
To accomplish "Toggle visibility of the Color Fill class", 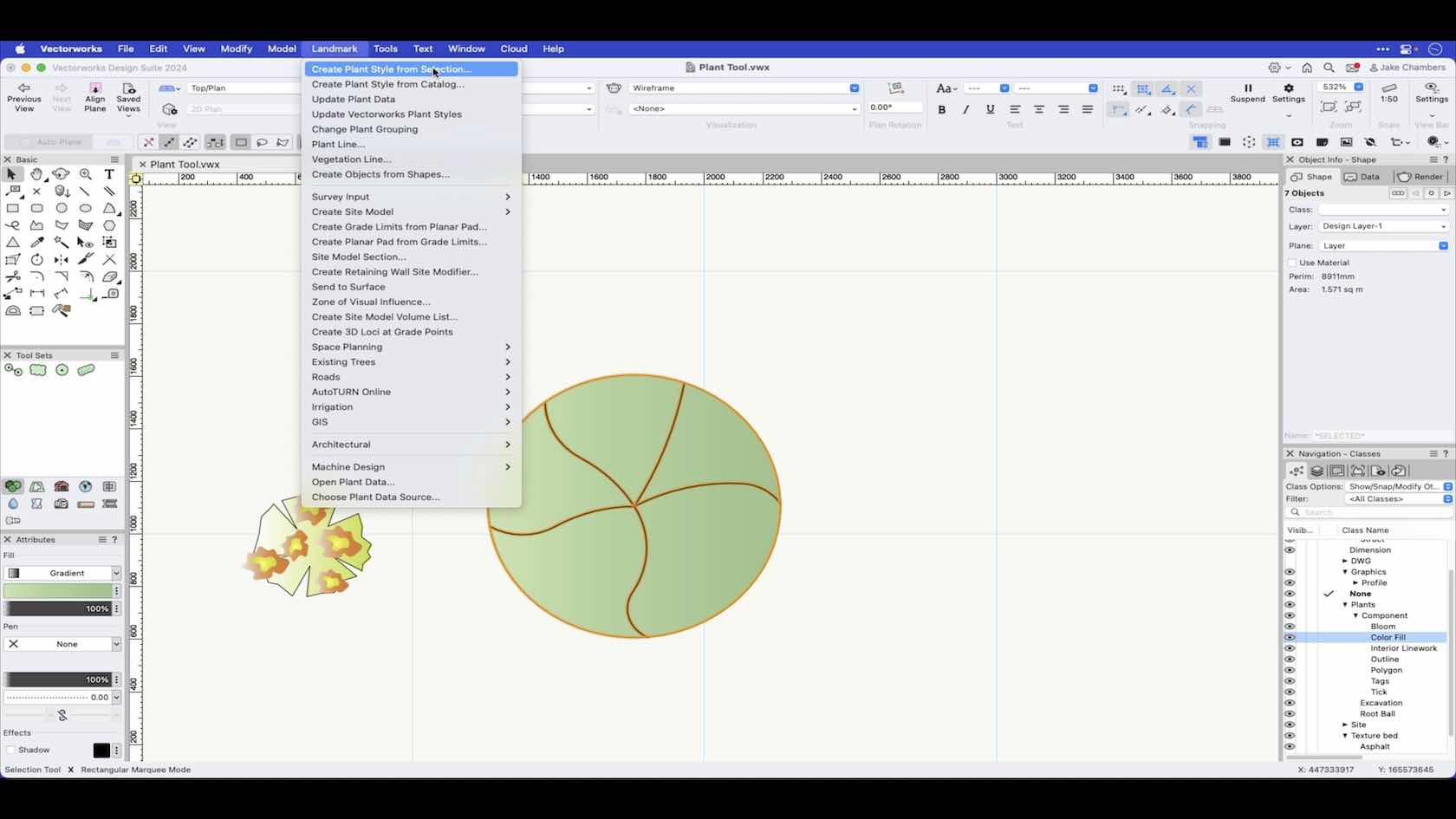I will [1290, 637].
